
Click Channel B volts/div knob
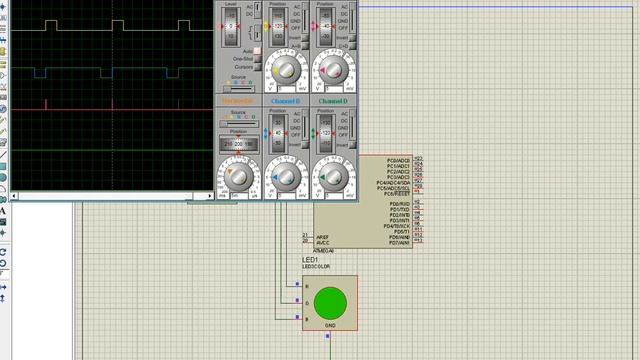[x=286, y=177]
